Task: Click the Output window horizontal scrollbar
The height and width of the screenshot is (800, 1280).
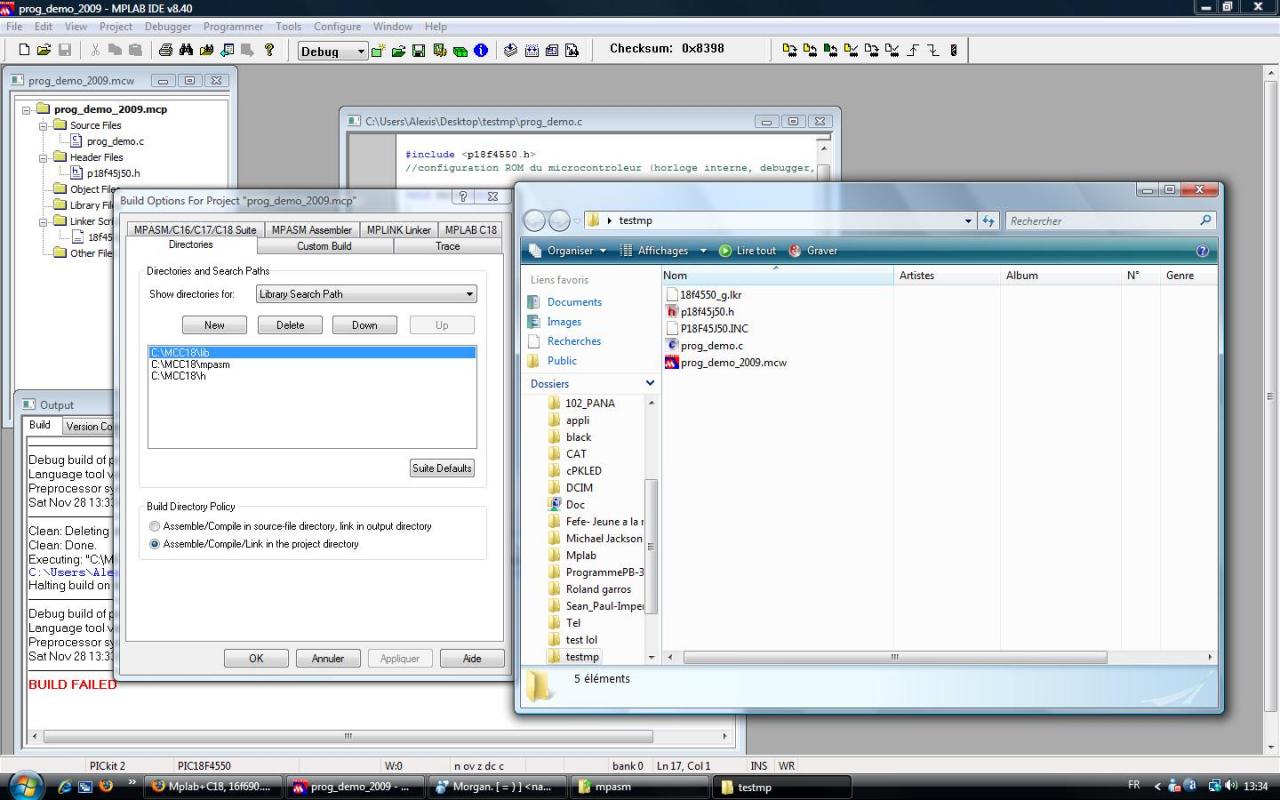Action: point(348,737)
